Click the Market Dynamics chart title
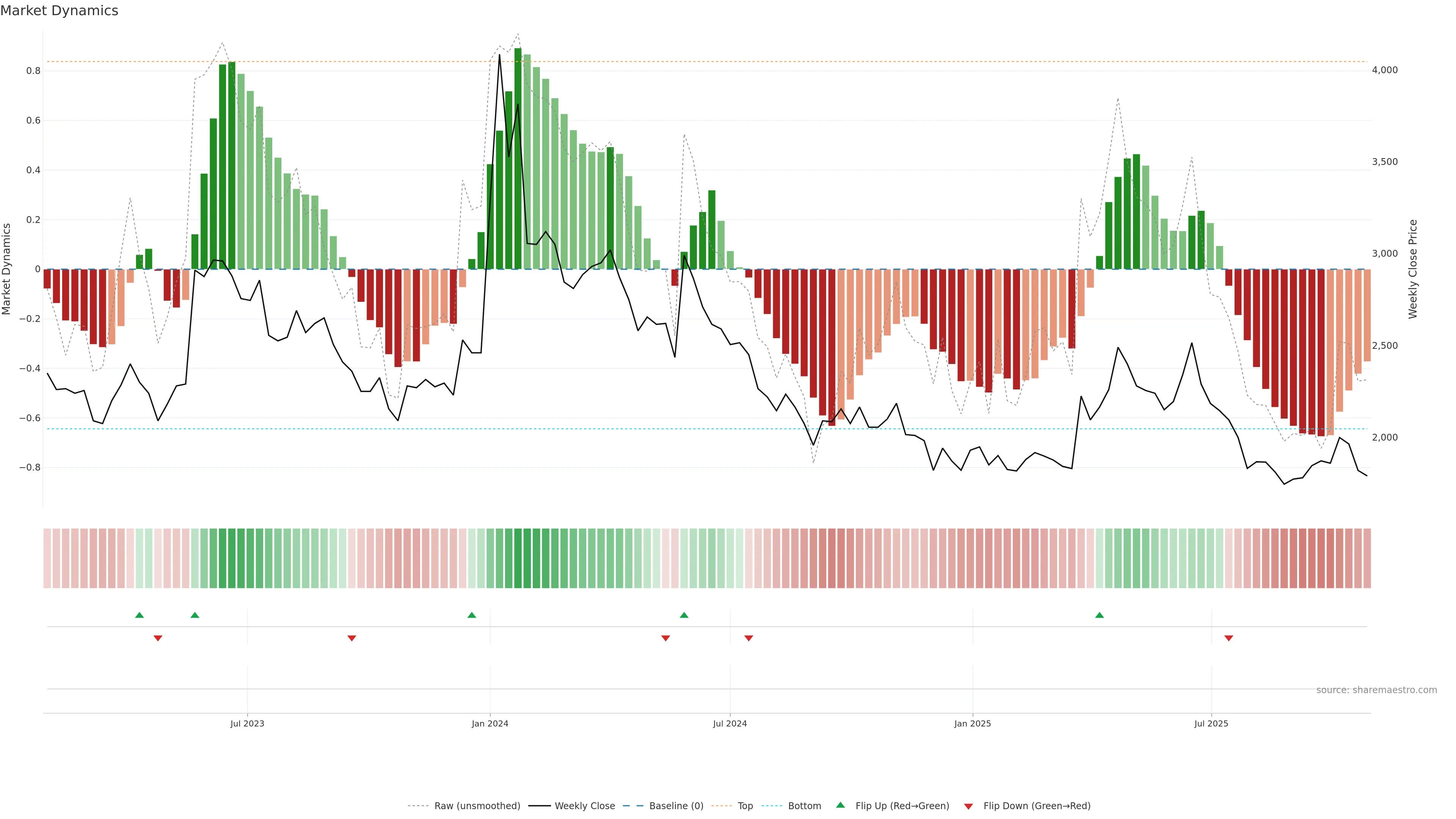This screenshot has height=819, width=1456. (60, 11)
